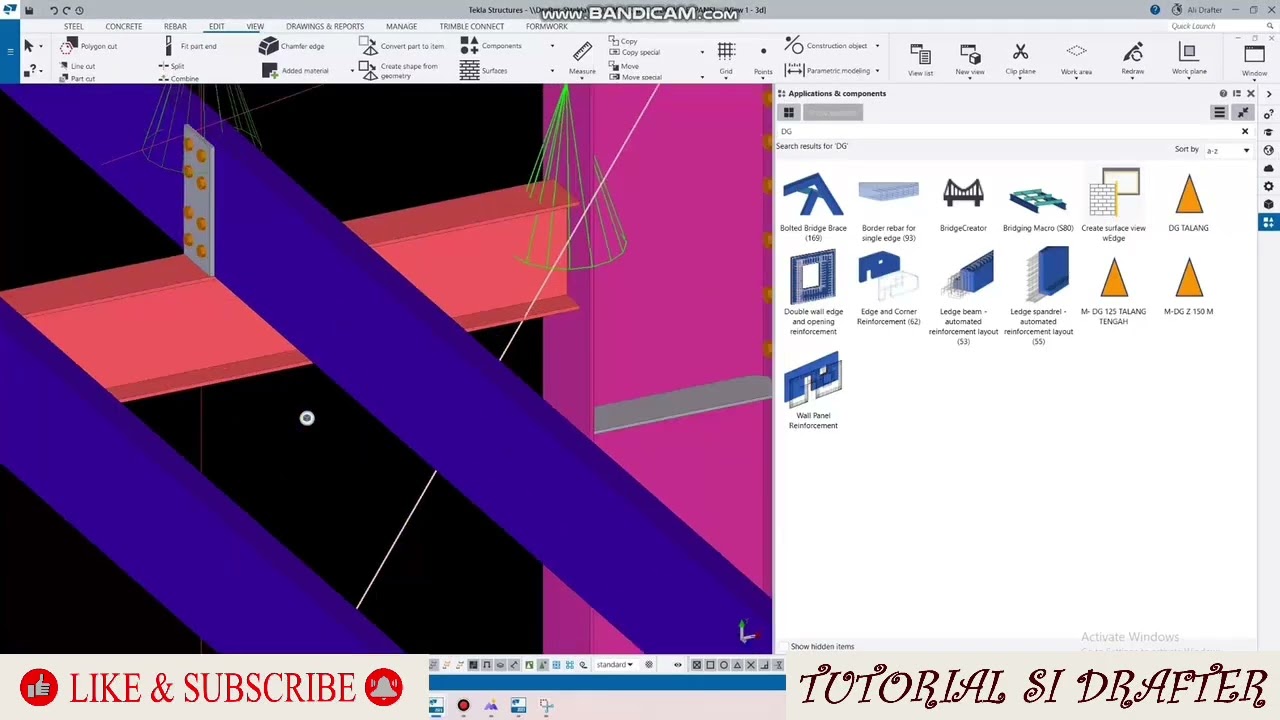
Task: Expand the Components dropdown arrow
Action: coord(552,46)
